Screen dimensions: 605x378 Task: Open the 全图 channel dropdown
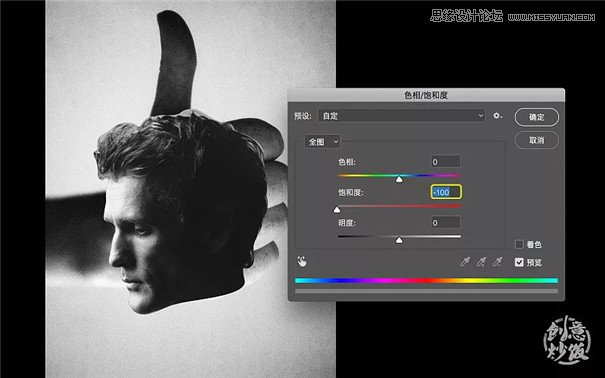click(323, 142)
